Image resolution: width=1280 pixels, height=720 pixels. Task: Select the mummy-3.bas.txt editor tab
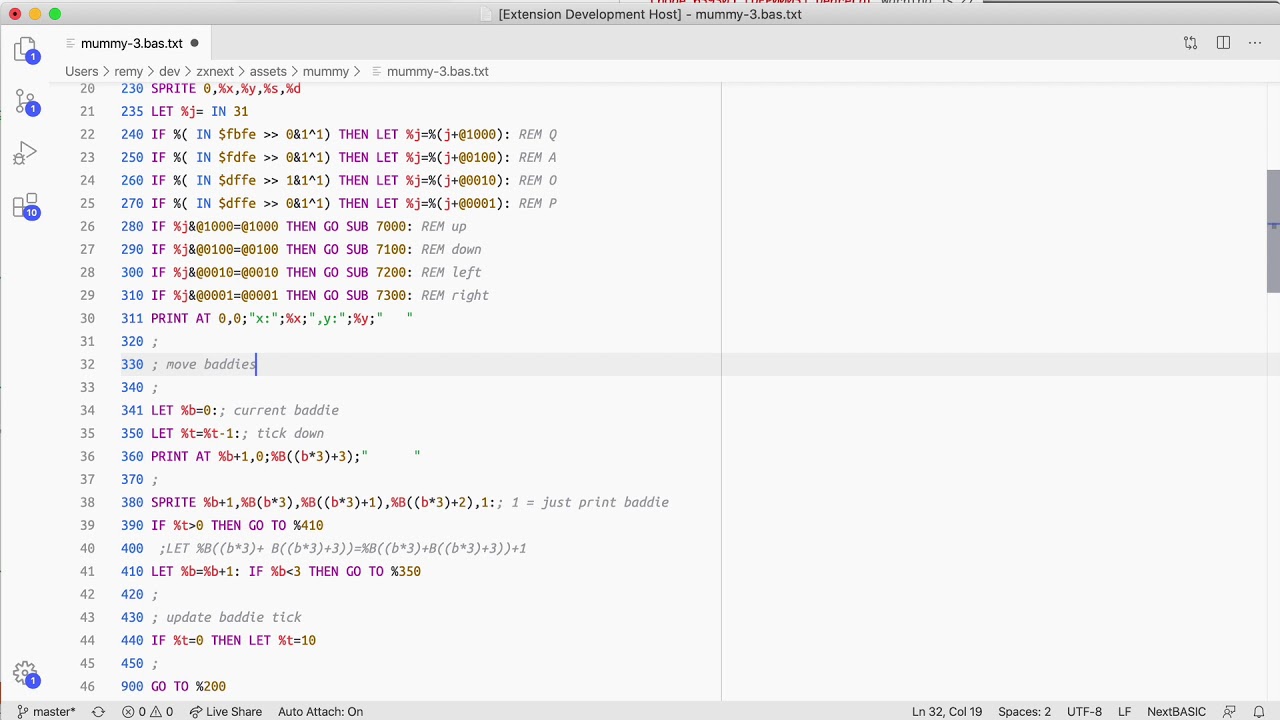click(x=131, y=43)
